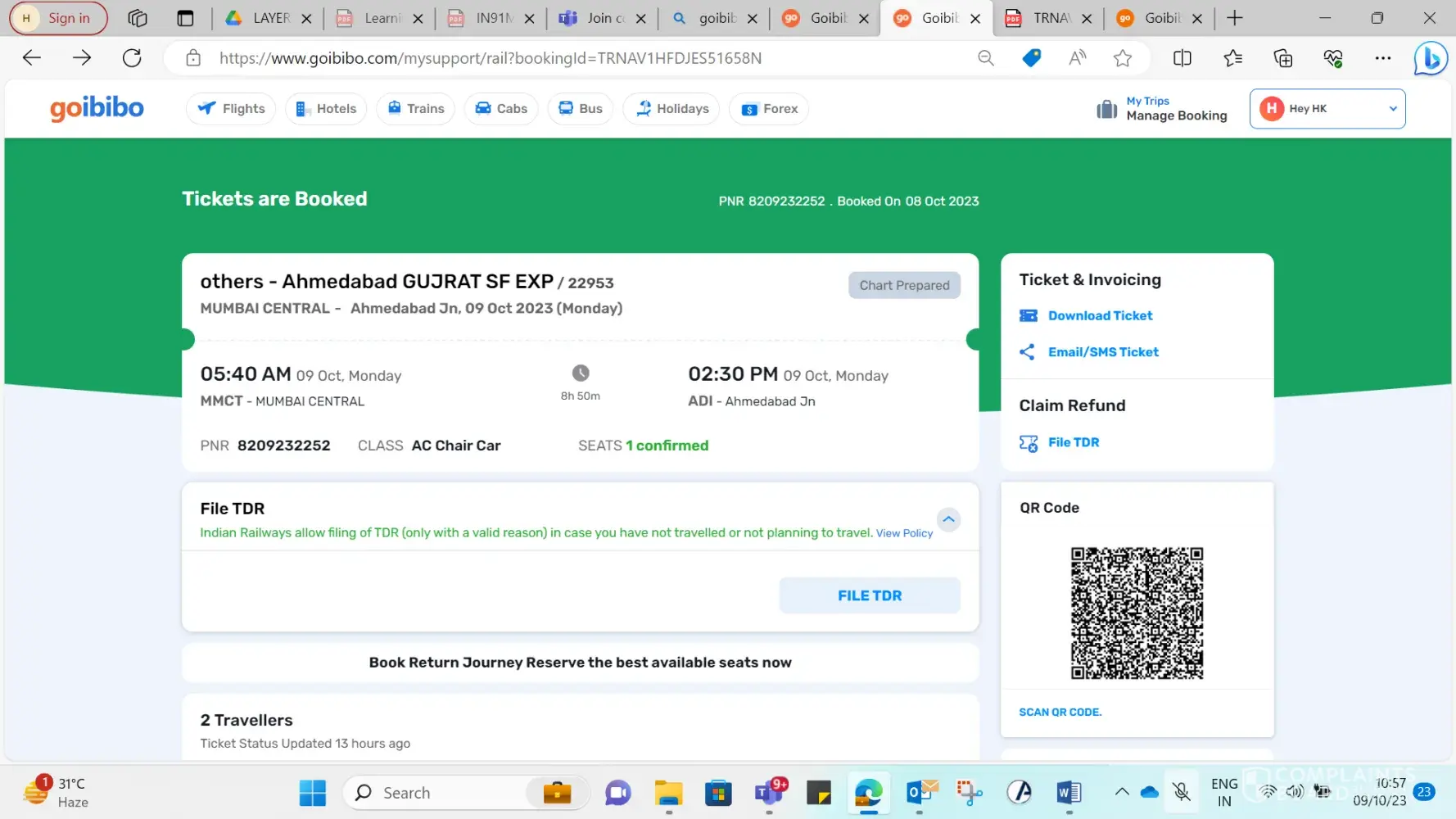Click the address bar URL

coord(491,58)
